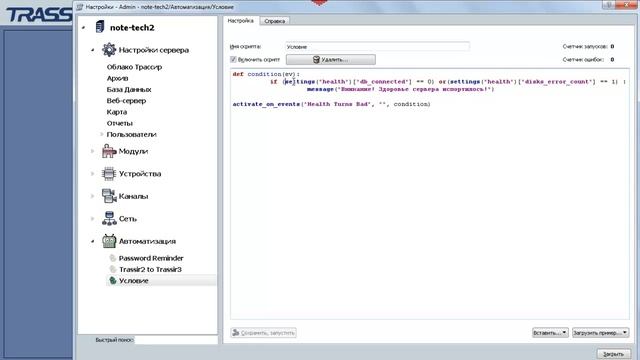Click the Счетчик запусков label
Screen dimensions: 640x360
(x=585, y=47)
